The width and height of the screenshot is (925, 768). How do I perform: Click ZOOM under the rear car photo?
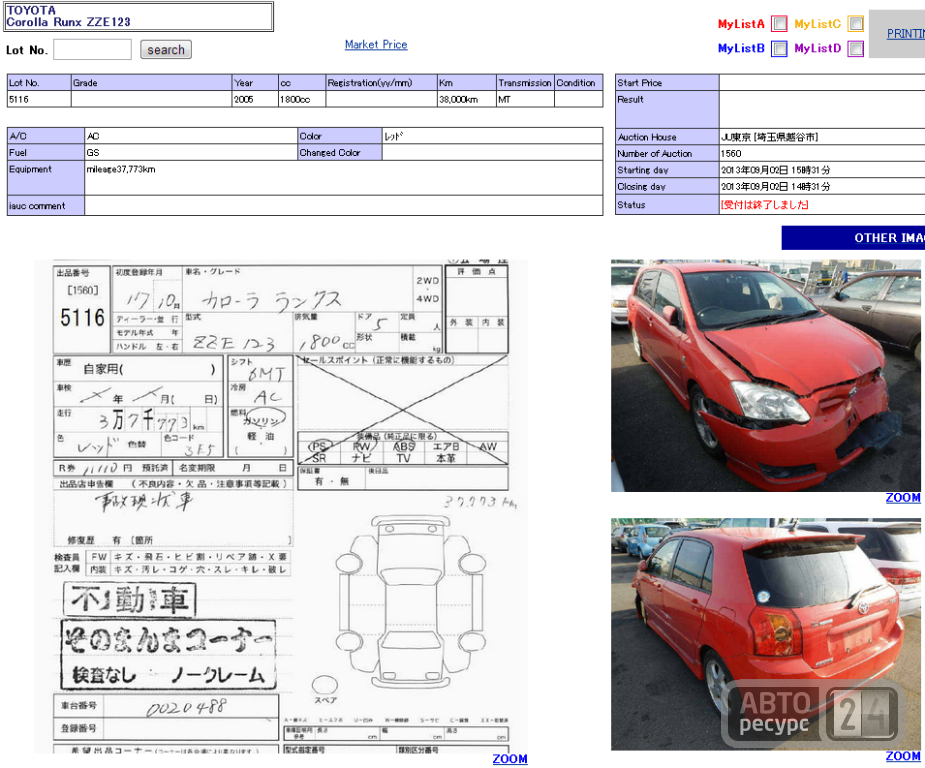(903, 756)
